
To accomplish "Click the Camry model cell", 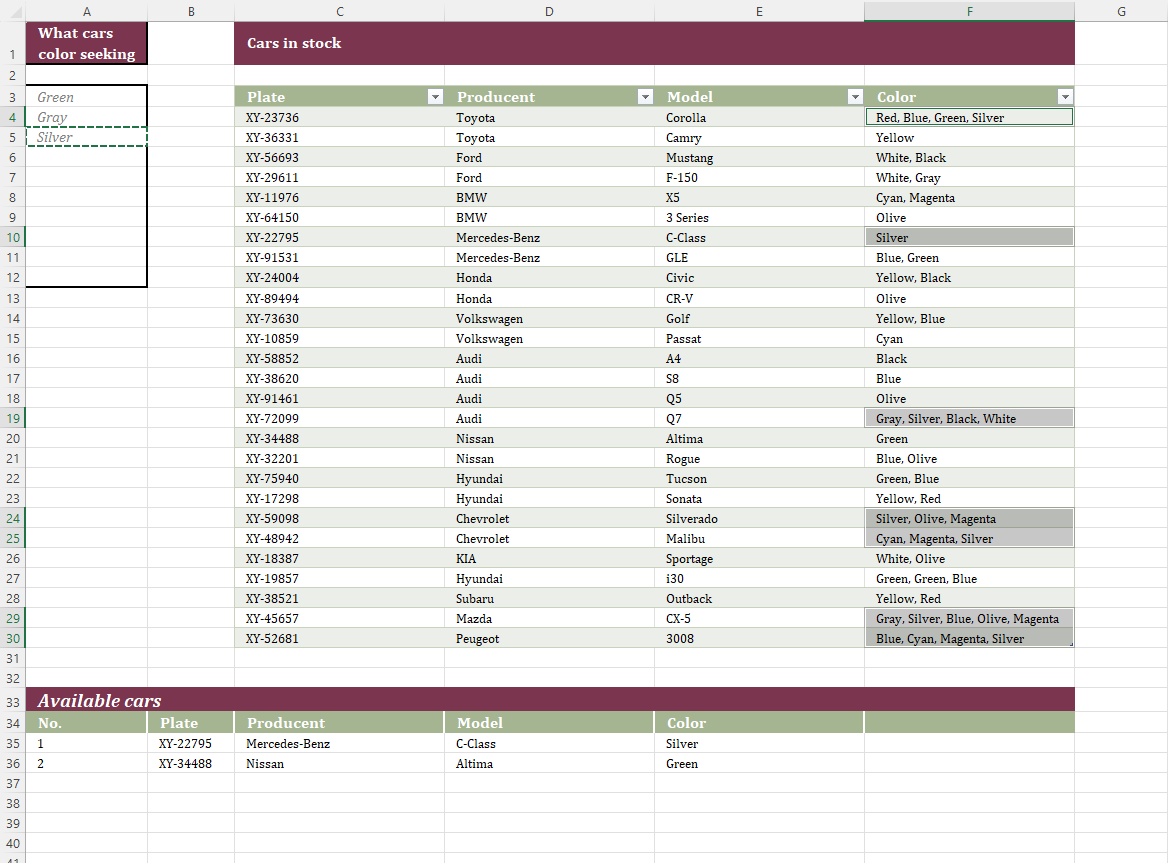I will [x=759, y=138].
